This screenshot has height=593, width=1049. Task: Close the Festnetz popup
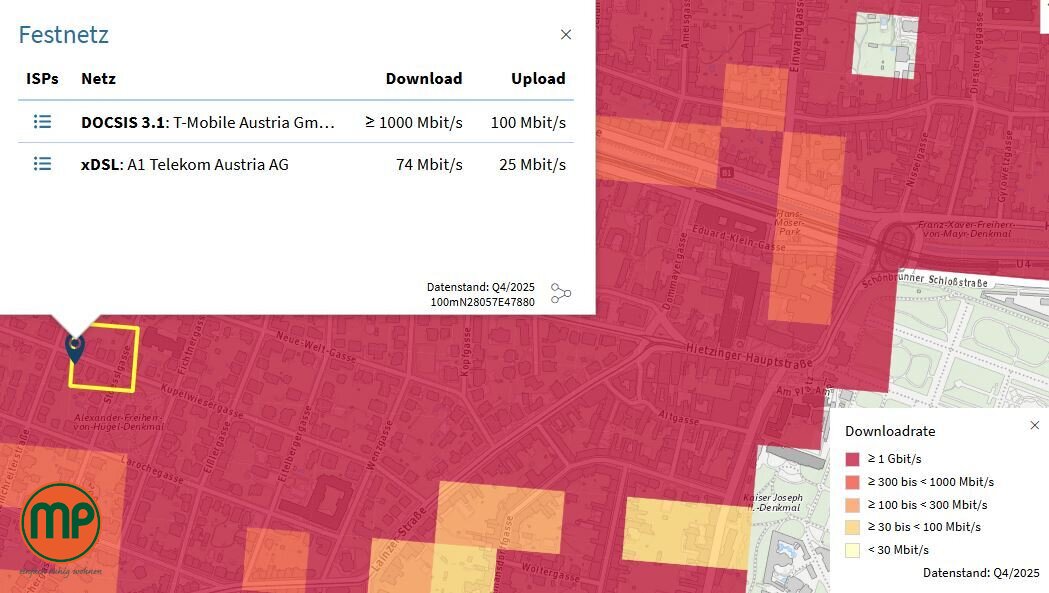tap(566, 34)
